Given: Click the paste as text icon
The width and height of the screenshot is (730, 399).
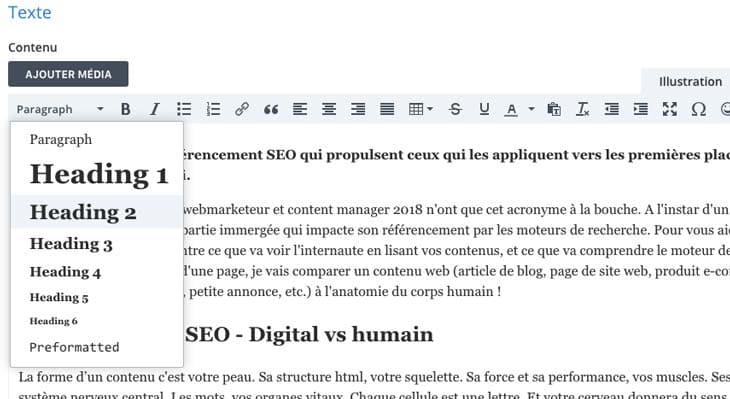Looking at the screenshot, I should (x=554, y=109).
